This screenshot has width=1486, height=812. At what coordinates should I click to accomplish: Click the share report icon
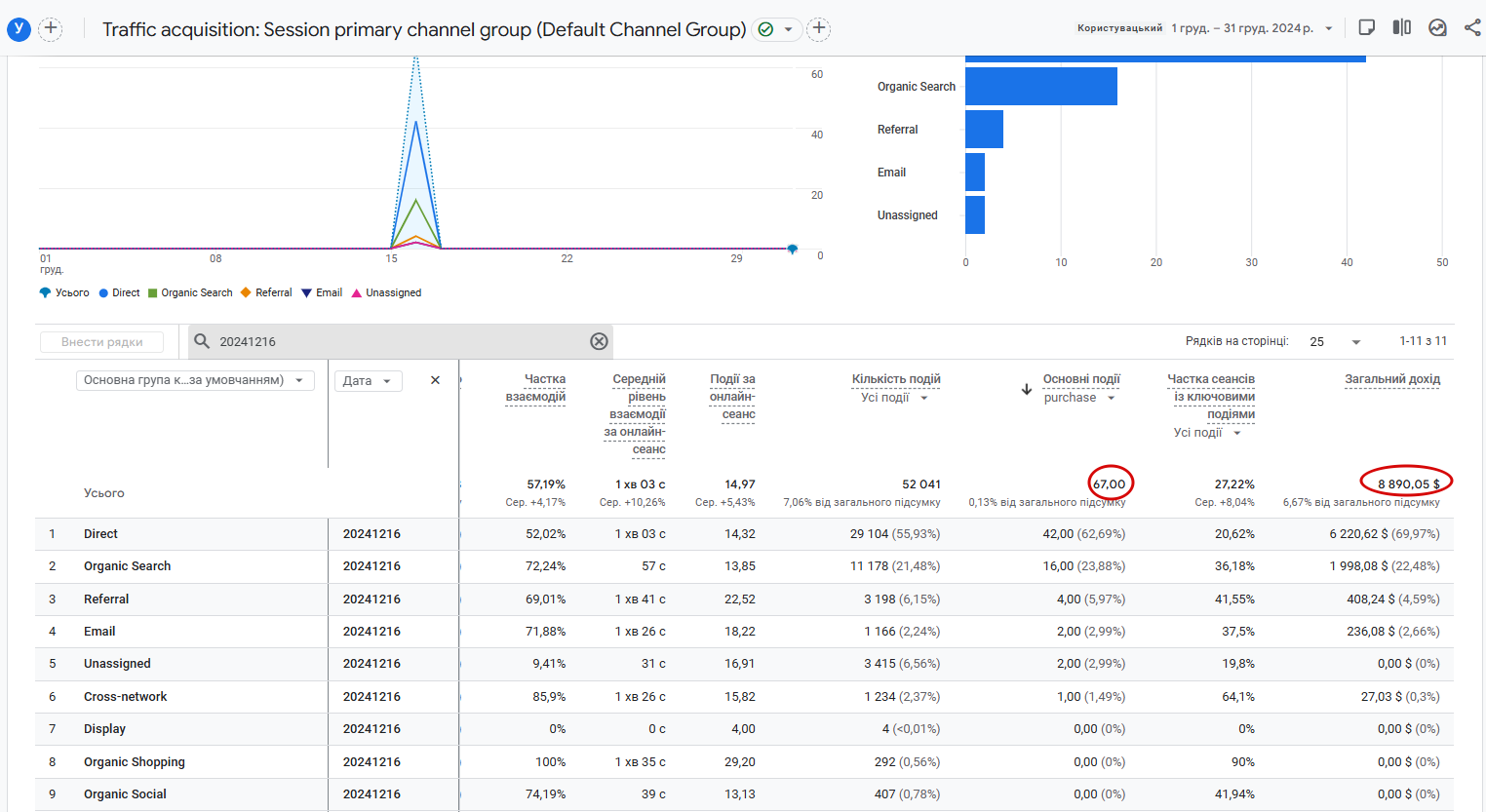[x=1472, y=27]
